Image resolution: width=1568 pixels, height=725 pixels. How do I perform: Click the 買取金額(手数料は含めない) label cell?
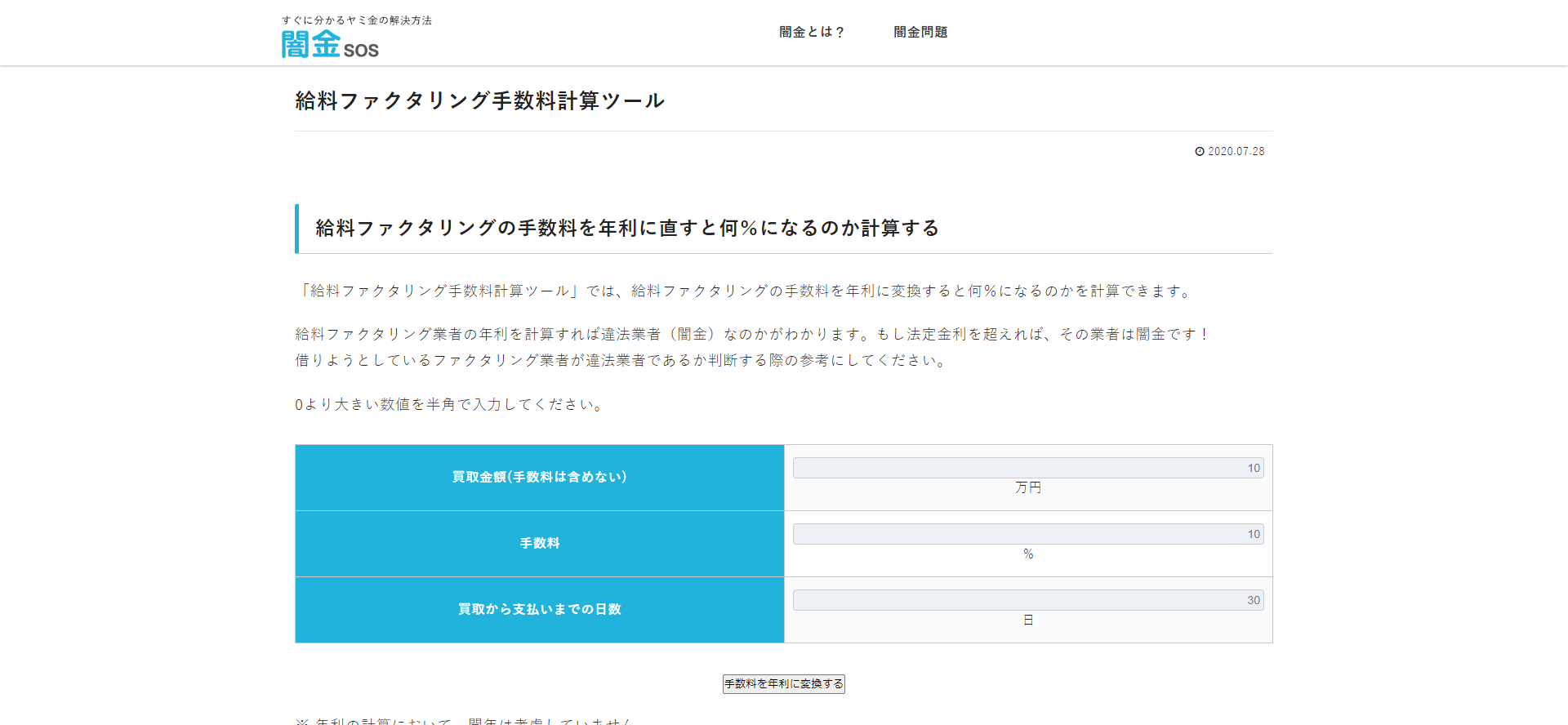pyautogui.click(x=539, y=478)
